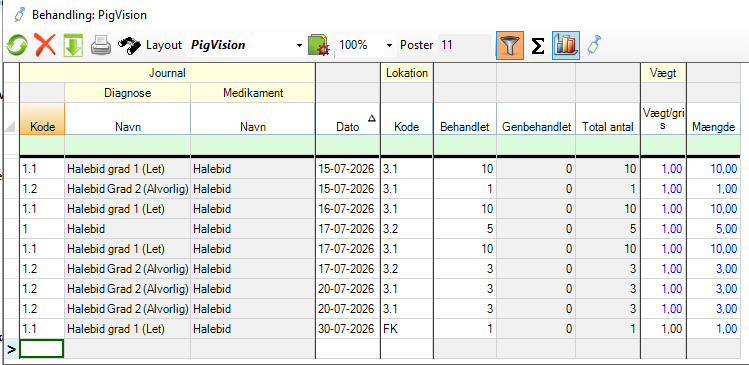Expand the 100% zoom dropdown
The width and height of the screenshot is (749, 365).
389,46
